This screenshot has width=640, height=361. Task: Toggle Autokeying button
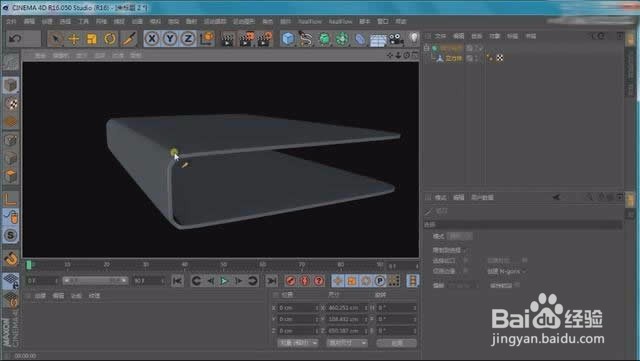pos(305,281)
